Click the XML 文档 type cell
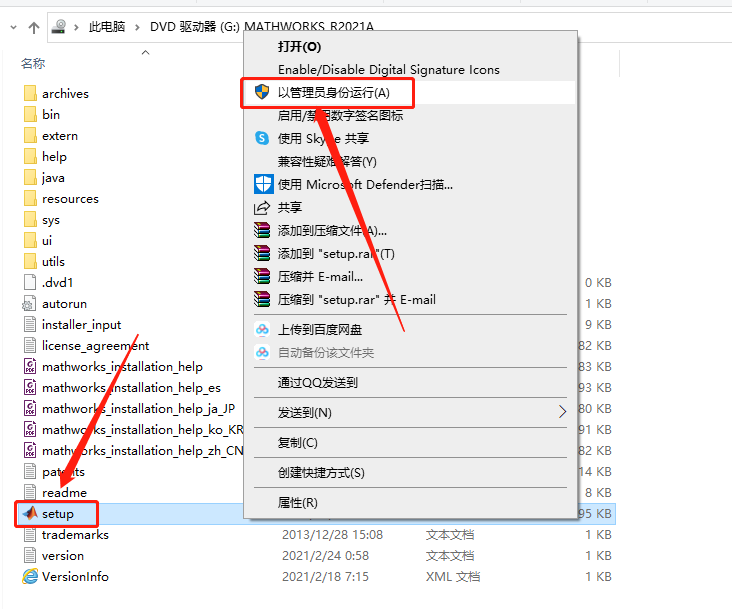This screenshot has height=609, width=732. pos(453,577)
